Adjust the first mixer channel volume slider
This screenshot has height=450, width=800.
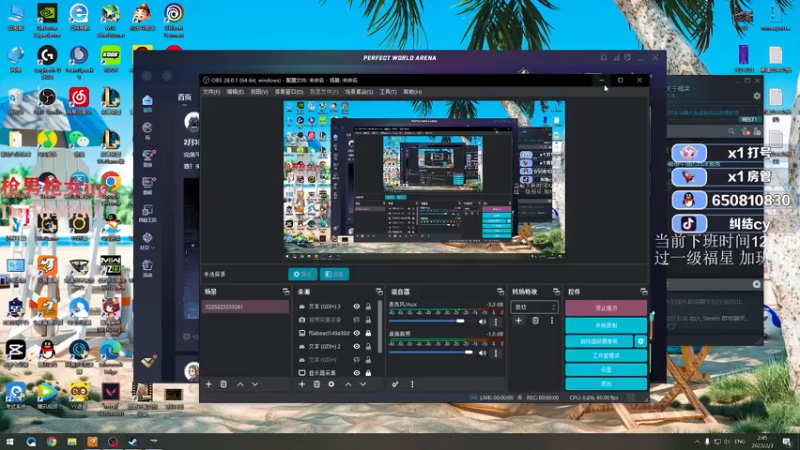432,321
